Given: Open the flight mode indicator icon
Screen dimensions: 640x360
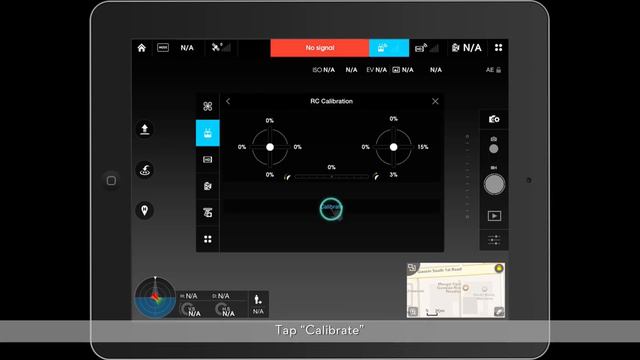Looking at the screenshot, I should [163, 48].
